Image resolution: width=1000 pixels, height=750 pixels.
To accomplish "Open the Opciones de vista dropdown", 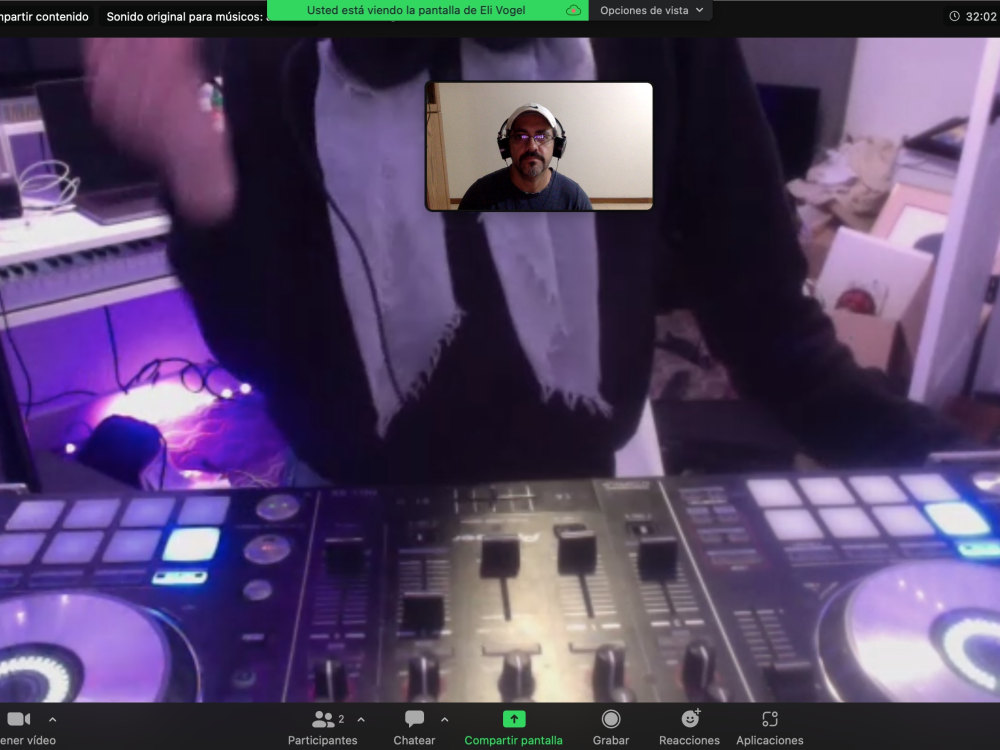I will [x=651, y=10].
